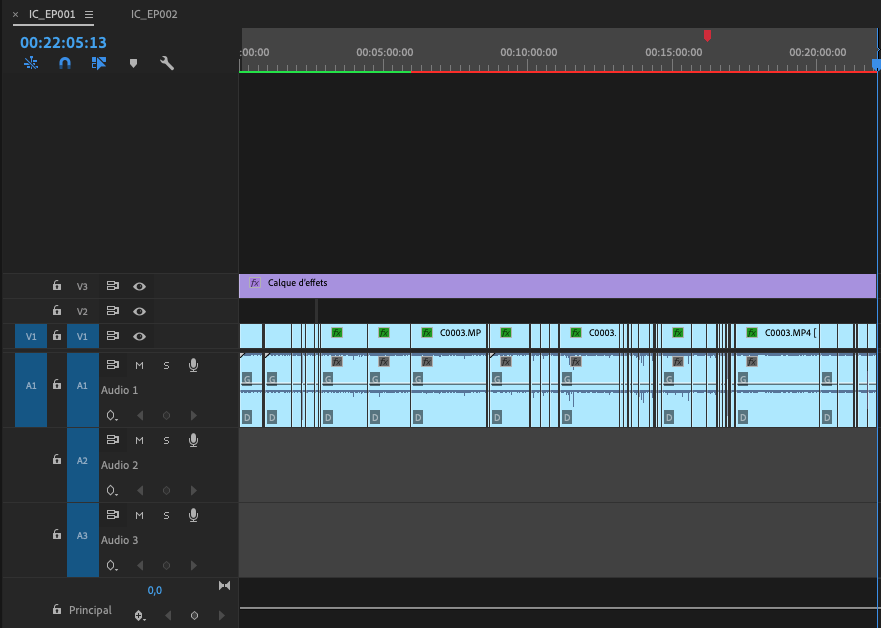This screenshot has width=881, height=628.
Task: Open Principal track keyframe dropdown
Action: 140,615
